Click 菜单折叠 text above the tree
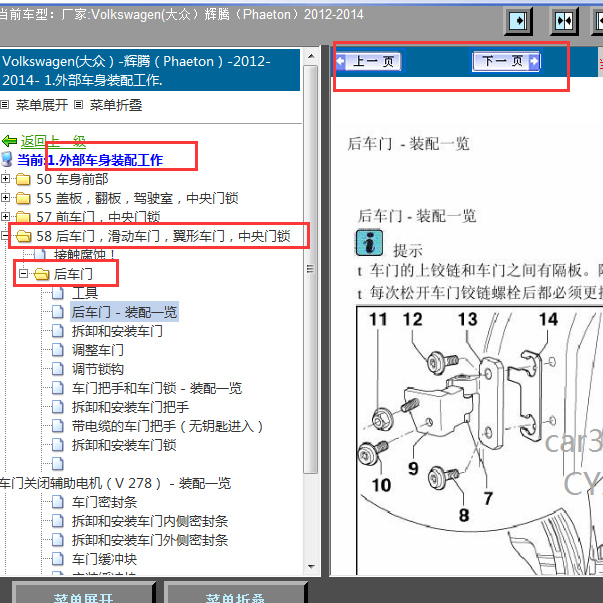Screen dimensions: 603x603 116,105
